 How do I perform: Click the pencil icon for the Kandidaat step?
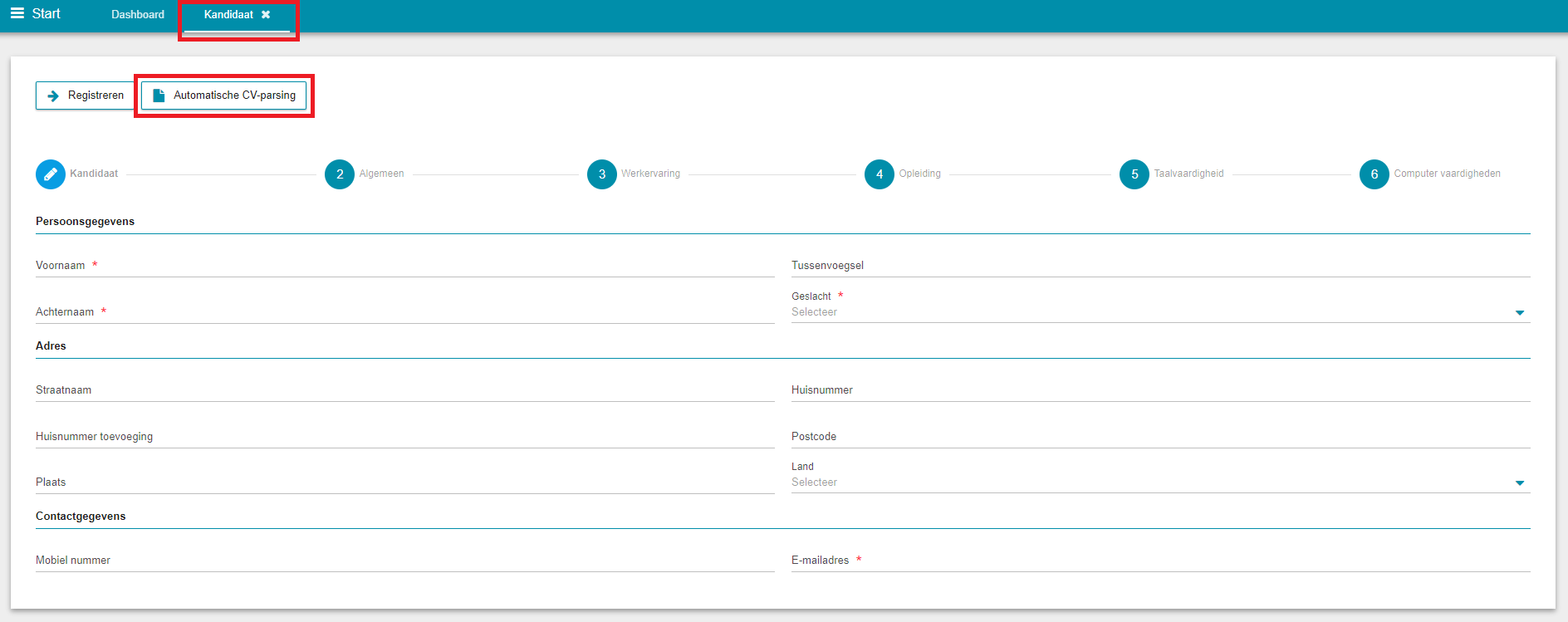(51, 174)
